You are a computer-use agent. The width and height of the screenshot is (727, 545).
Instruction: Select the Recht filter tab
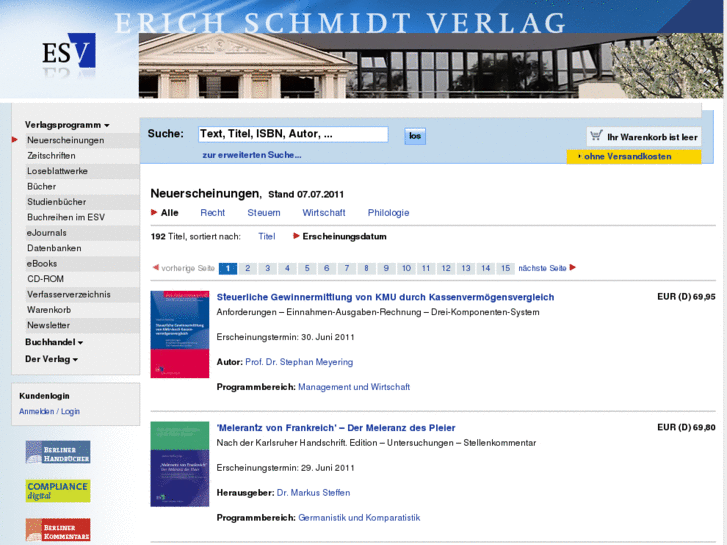pyautogui.click(x=212, y=212)
